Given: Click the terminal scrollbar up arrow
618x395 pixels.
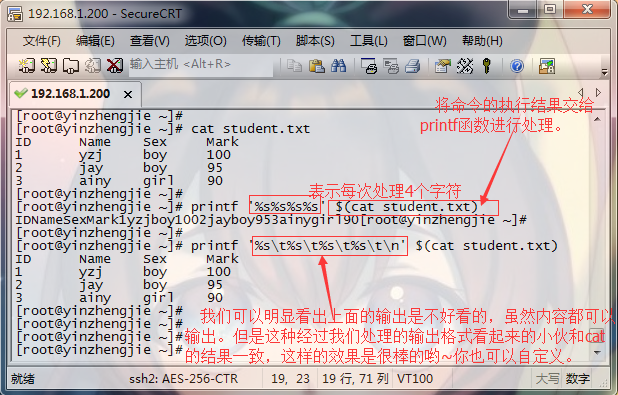Looking at the screenshot, I should coord(598,119).
